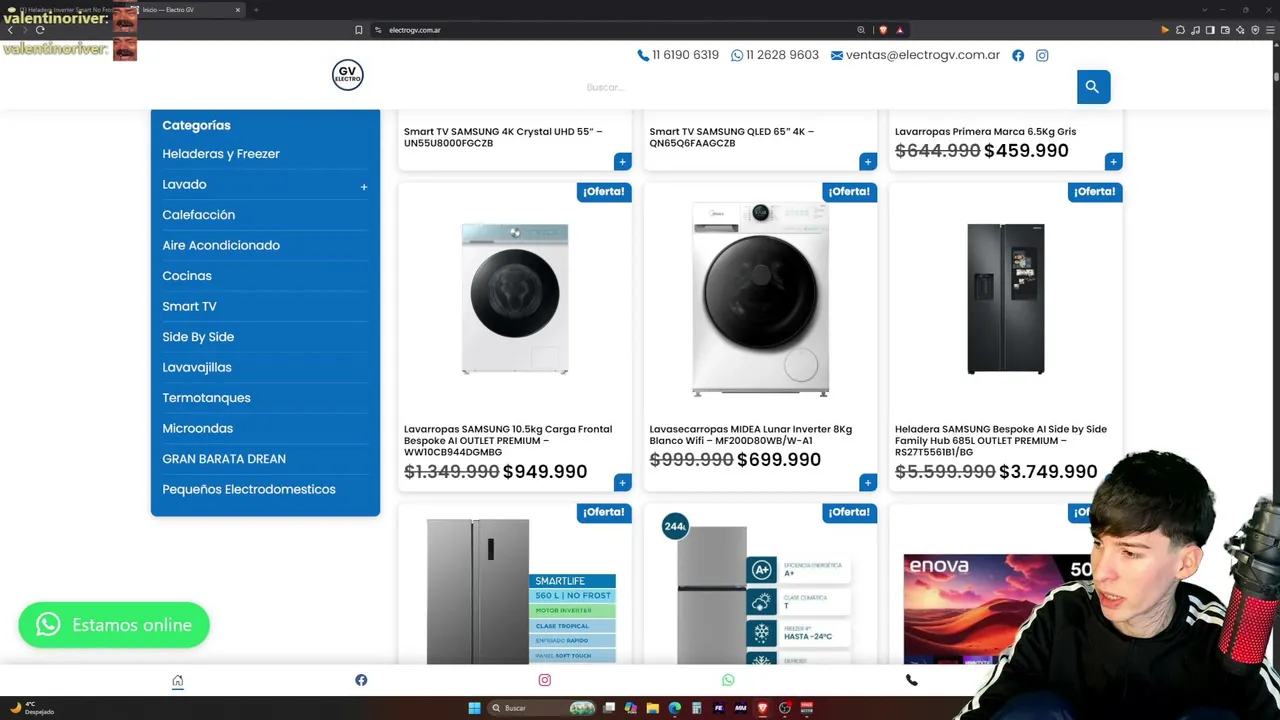Open File Explorer from taskbar
The height and width of the screenshot is (720, 1280).
(652, 708)
